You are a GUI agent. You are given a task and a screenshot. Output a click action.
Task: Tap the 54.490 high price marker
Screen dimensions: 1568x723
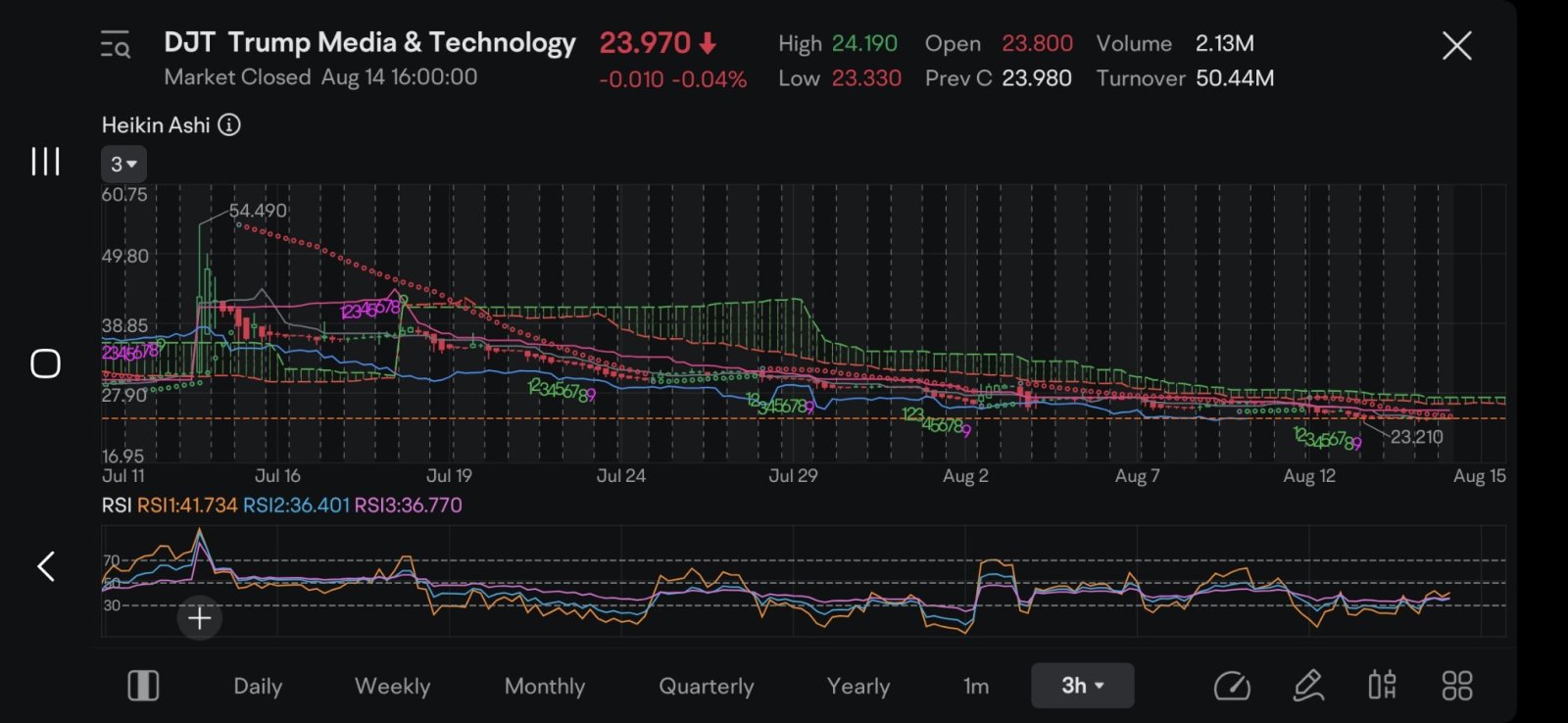pos(258,211)
